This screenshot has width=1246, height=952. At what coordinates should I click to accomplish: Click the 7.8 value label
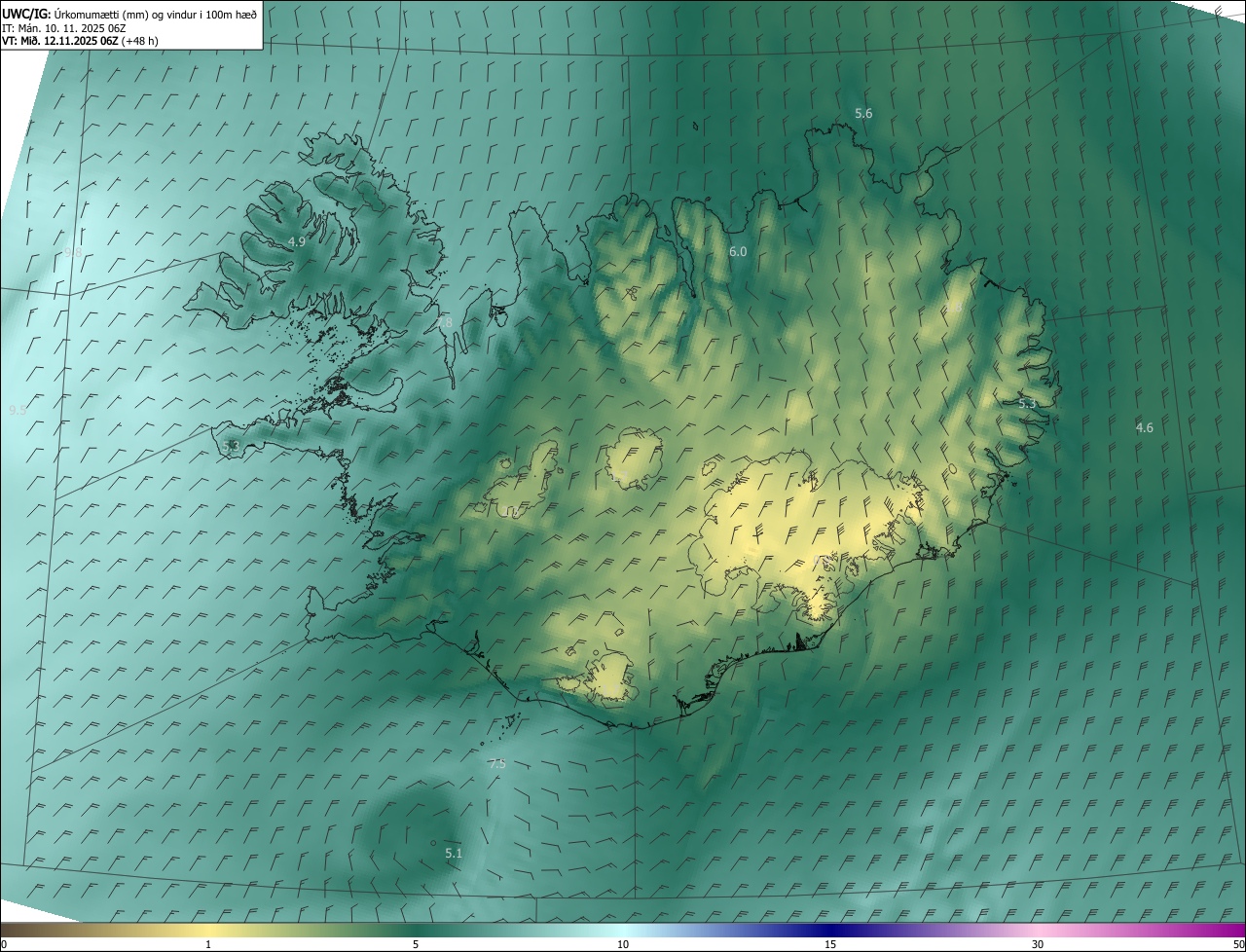pos(443,322)
